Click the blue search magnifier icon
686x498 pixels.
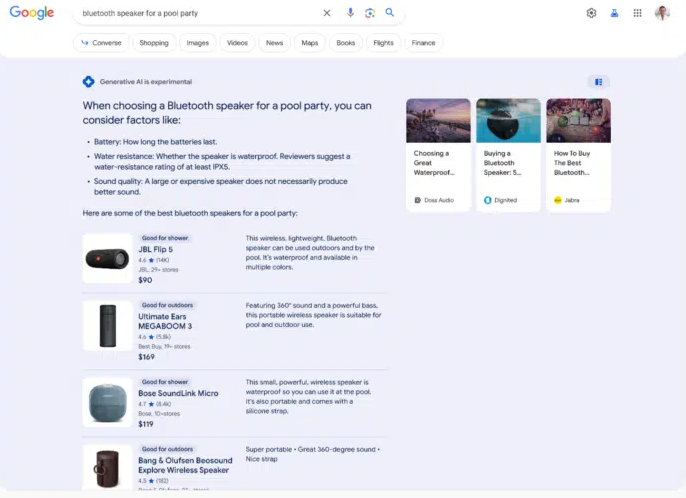coord(390,13)
